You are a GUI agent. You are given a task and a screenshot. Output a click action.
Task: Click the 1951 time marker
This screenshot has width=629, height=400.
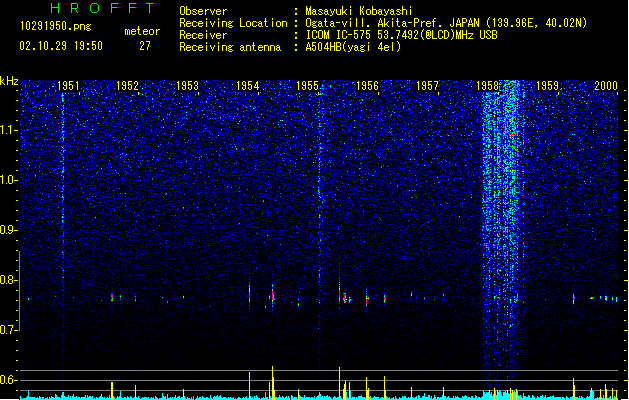pyautogui.click(x=68, y=86)
